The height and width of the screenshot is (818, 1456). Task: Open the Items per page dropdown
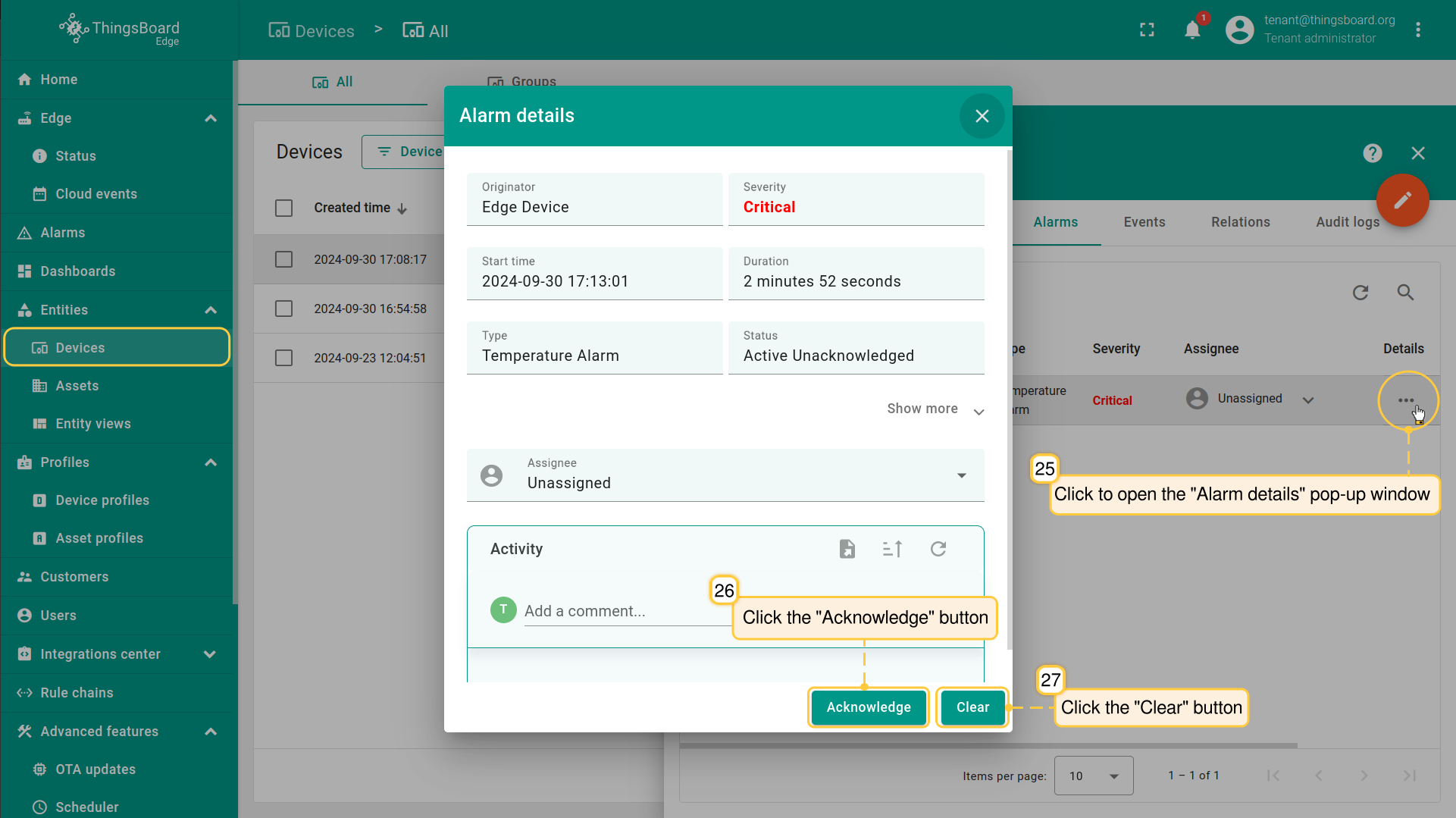pyautogui.click(x=1093, y=776)
